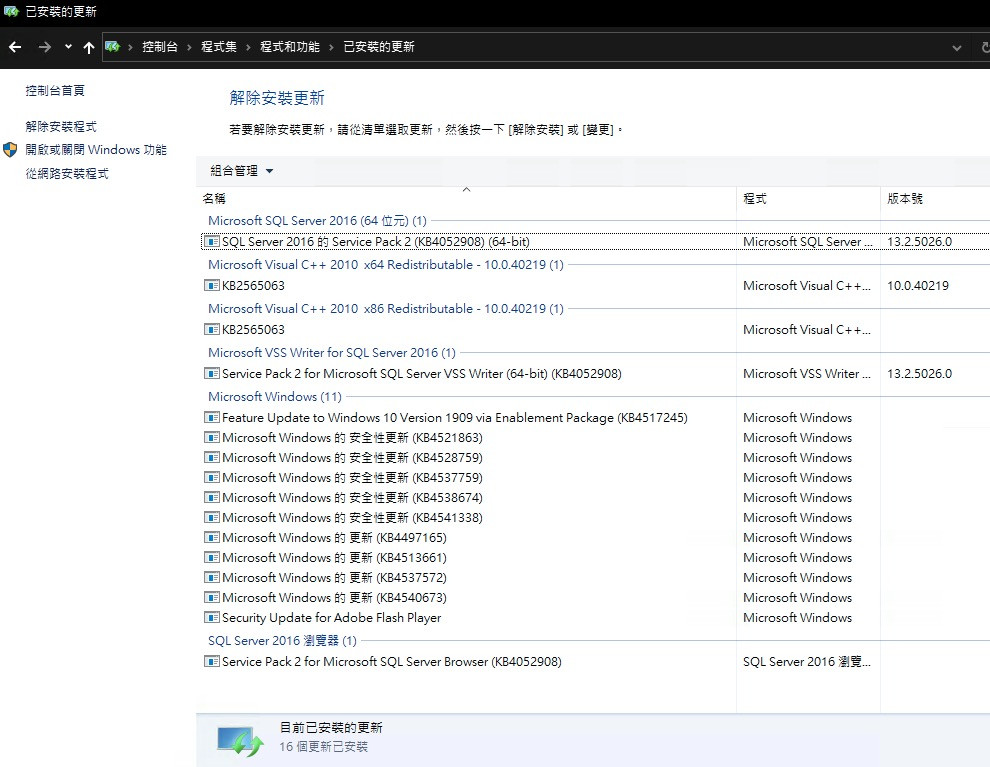Open 解除安裝程式 link in sidebar
Viewport: 990px width, 767px height.
61,126
